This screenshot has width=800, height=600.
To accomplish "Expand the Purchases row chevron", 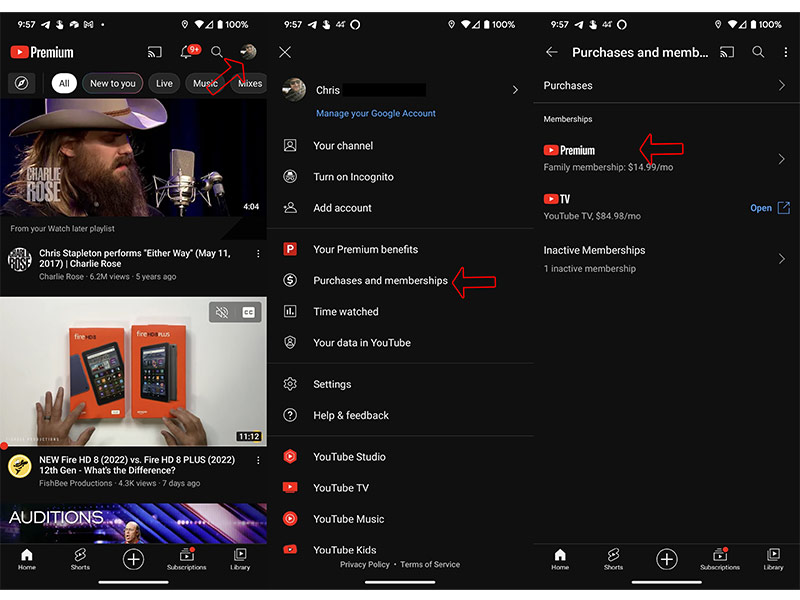I will 782,85.
